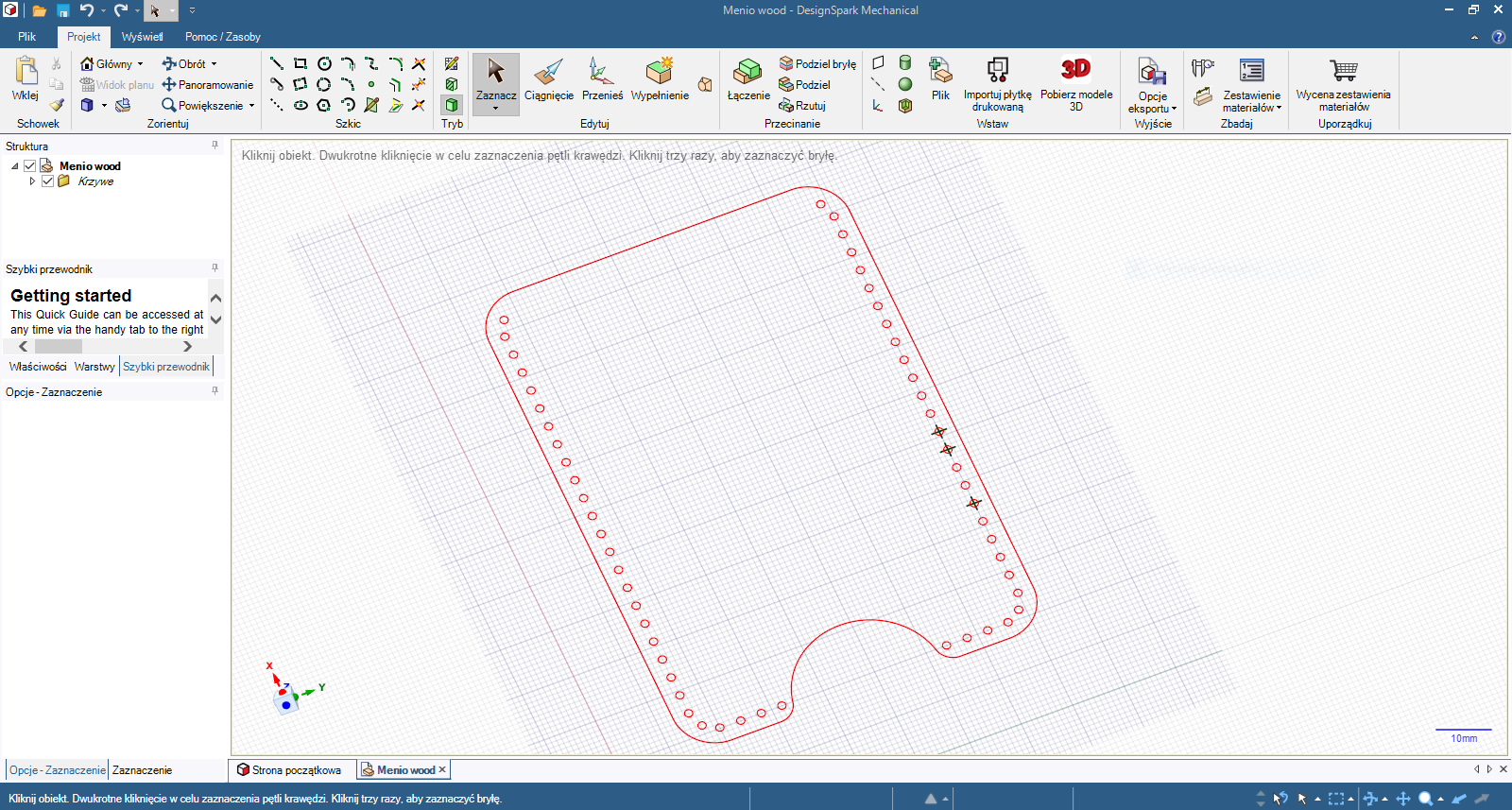Click the quick guide scroll right arrow
Screen dimensions: 1512x810
click(187, 347)
